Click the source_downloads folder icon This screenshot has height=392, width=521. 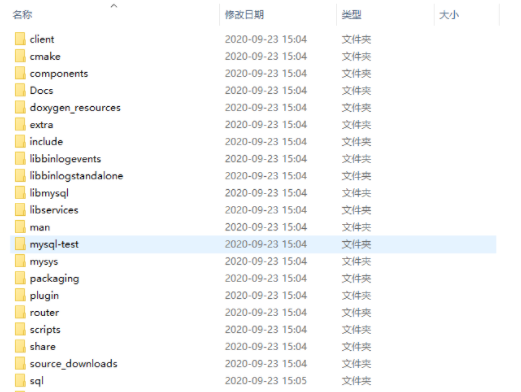pos(20,363)
